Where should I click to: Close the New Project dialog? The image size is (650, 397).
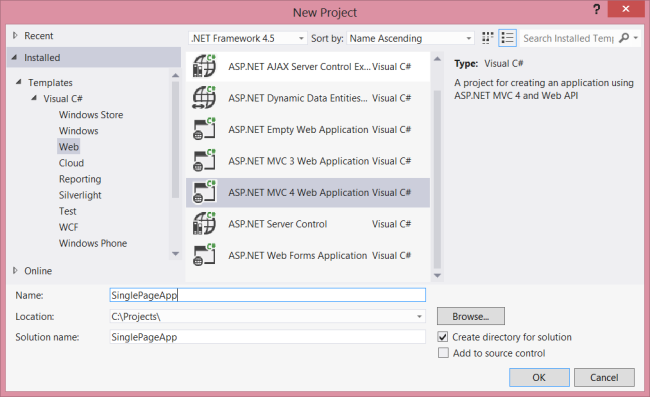(x=626, y=9)
